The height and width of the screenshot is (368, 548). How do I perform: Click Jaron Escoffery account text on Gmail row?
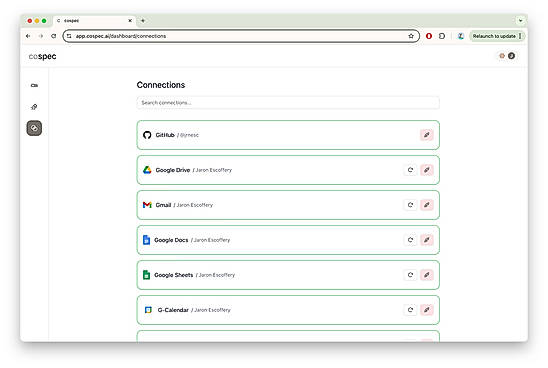[195, 205]
